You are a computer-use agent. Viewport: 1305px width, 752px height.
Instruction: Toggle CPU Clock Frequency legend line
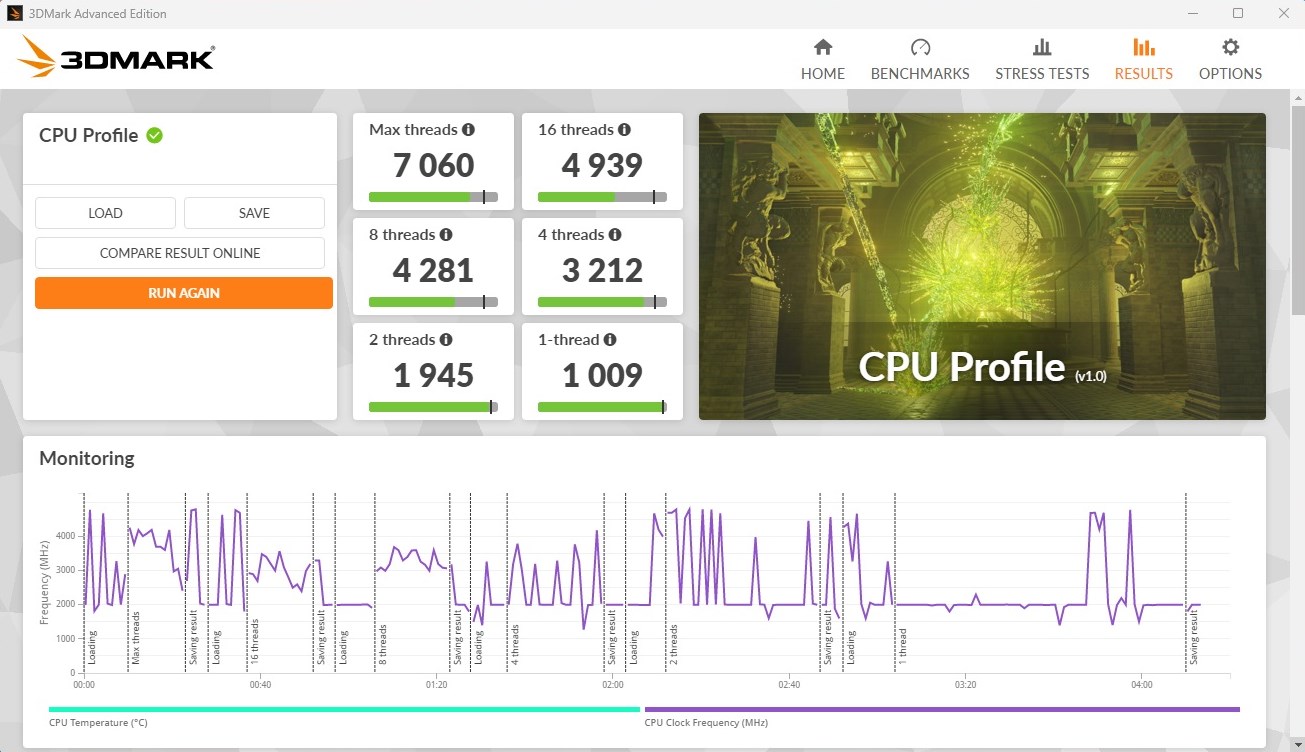[942, 710]
